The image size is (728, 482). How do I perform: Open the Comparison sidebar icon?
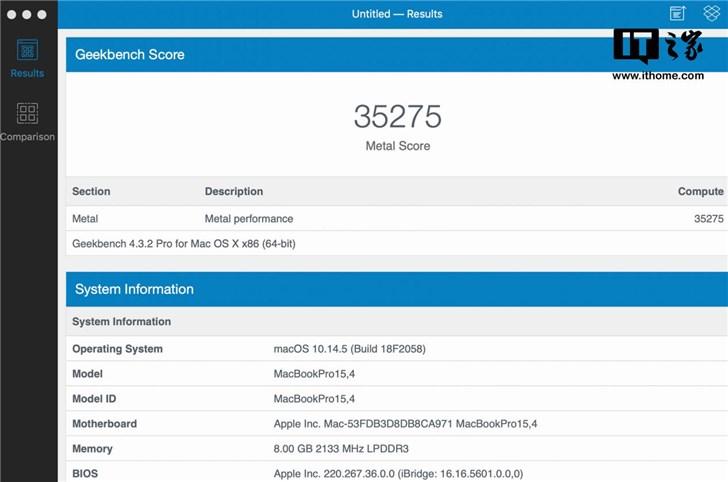(27, 113)
